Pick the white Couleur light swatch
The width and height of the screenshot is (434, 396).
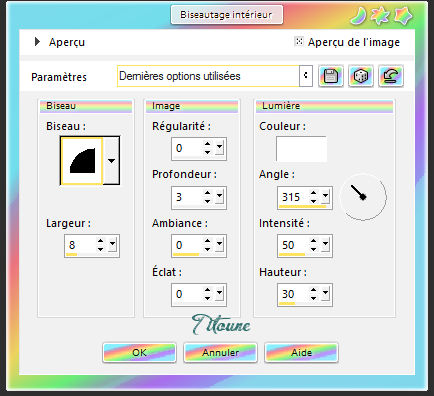(x=301, y=149)
